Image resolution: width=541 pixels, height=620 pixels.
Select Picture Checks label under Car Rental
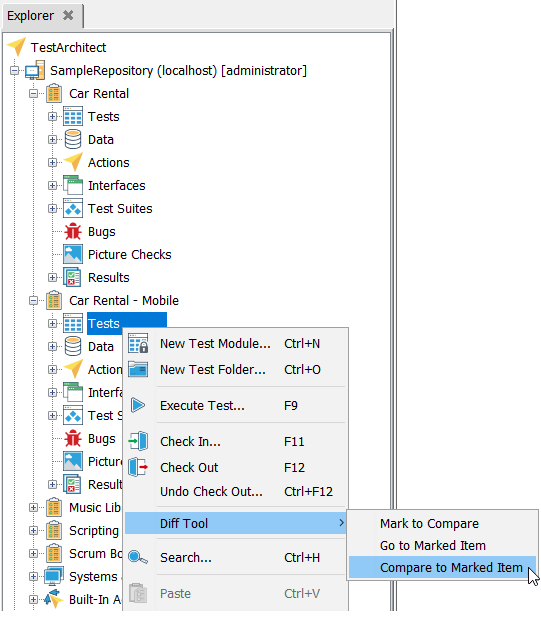pyautogui.click(x=130, y=254)
